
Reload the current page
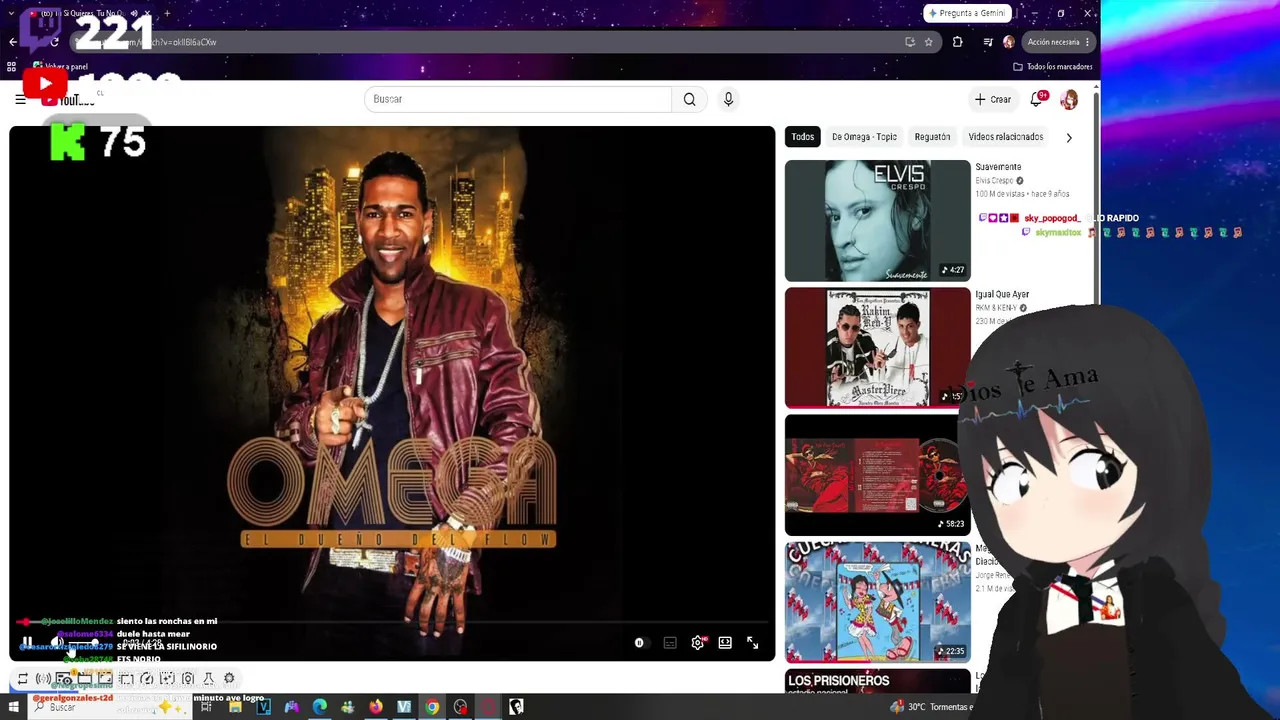pyautogui.click(x=55, y=42)
